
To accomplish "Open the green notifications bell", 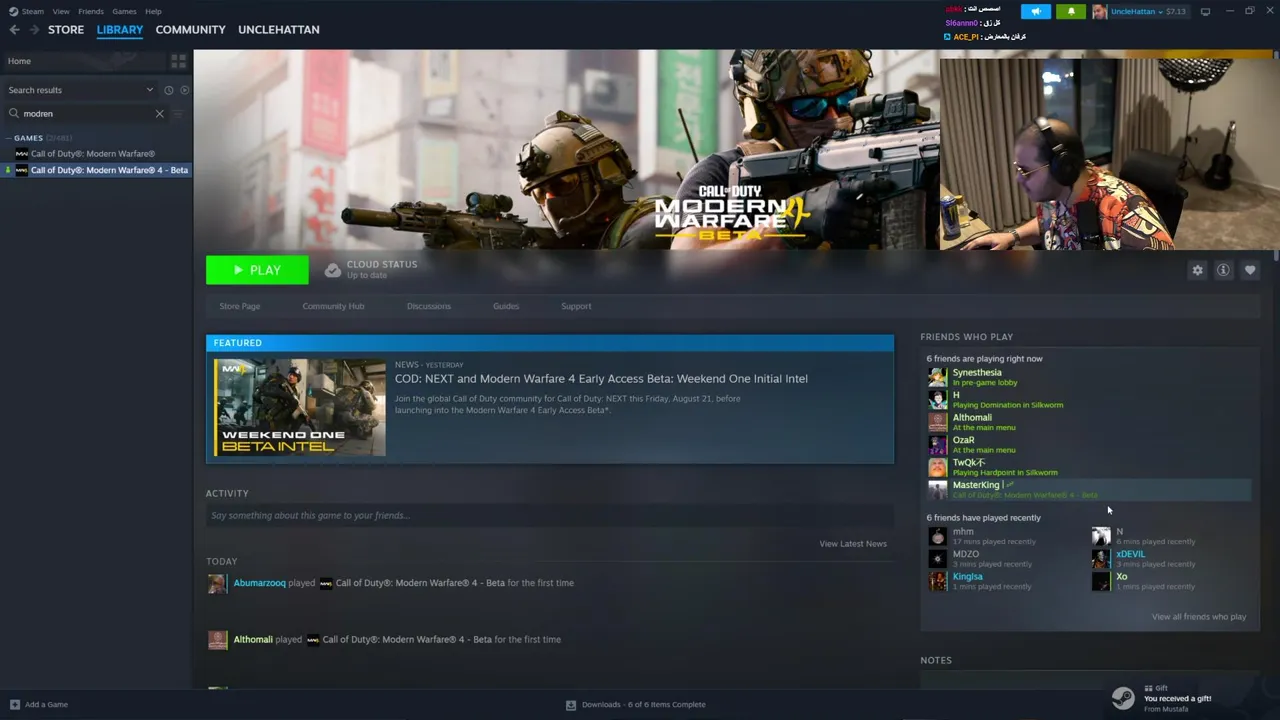I will point(1071,11).
